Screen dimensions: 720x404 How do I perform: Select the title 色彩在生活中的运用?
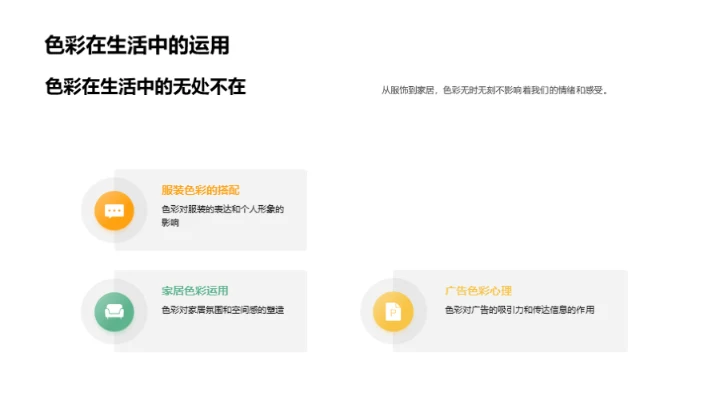pyautogui.click(x=137, y=45)
